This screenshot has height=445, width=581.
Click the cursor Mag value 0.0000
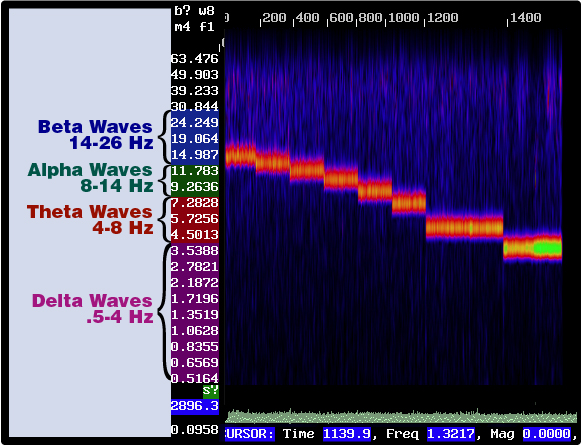click(547, 434)
